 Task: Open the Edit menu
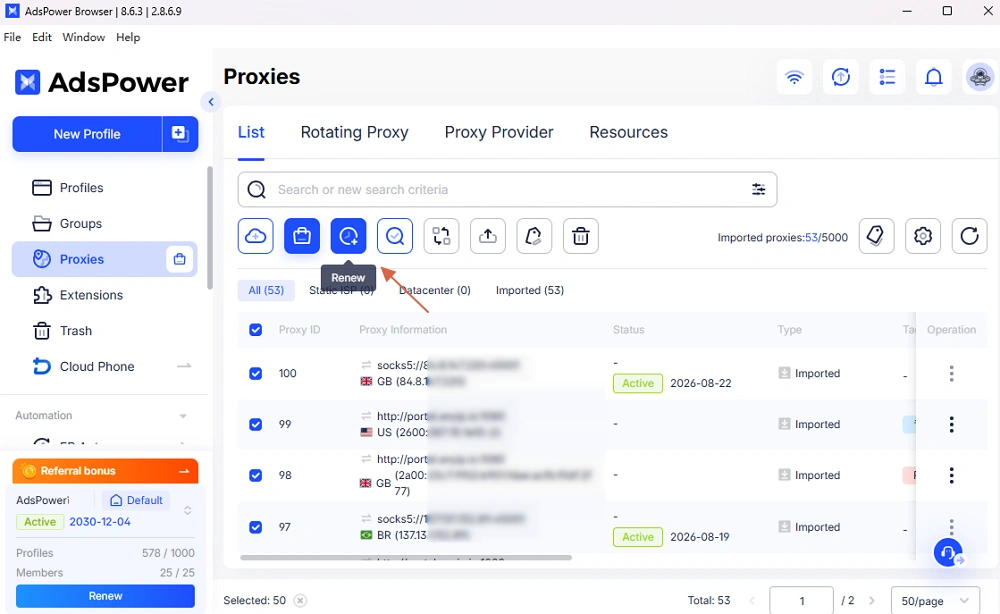[x=41, y=37]
